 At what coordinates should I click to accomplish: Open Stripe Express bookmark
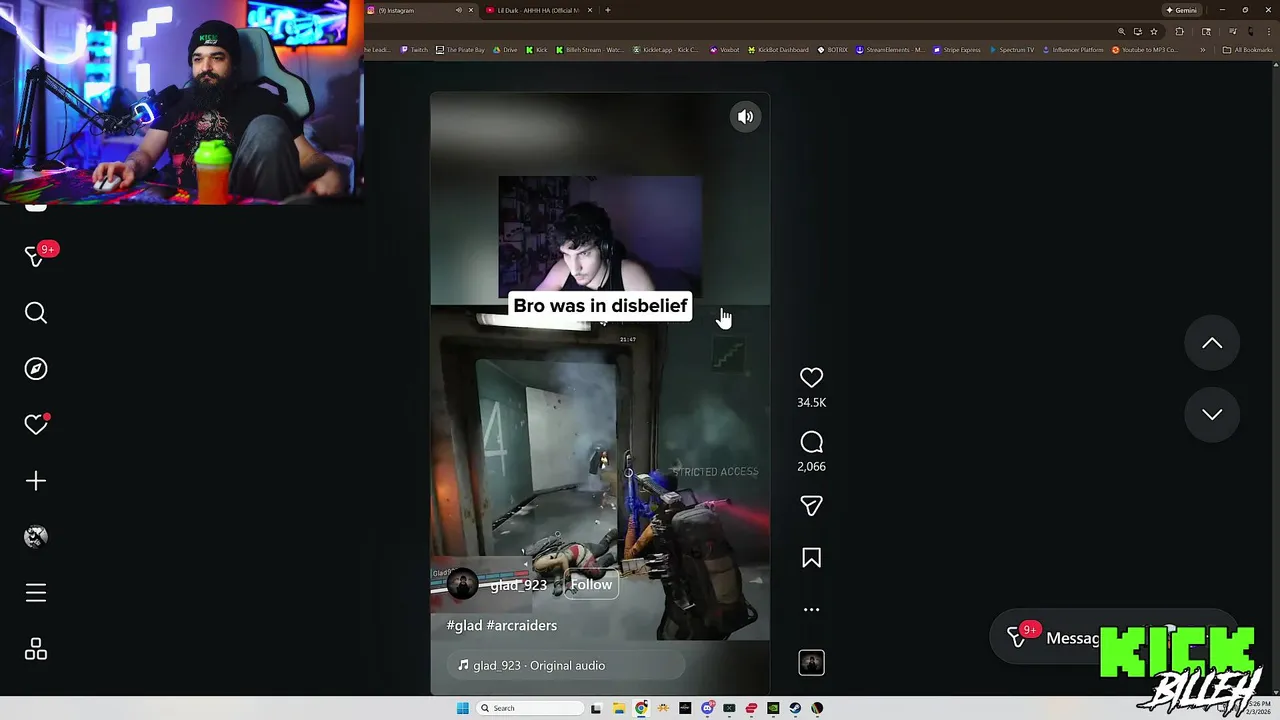(957, 50)
